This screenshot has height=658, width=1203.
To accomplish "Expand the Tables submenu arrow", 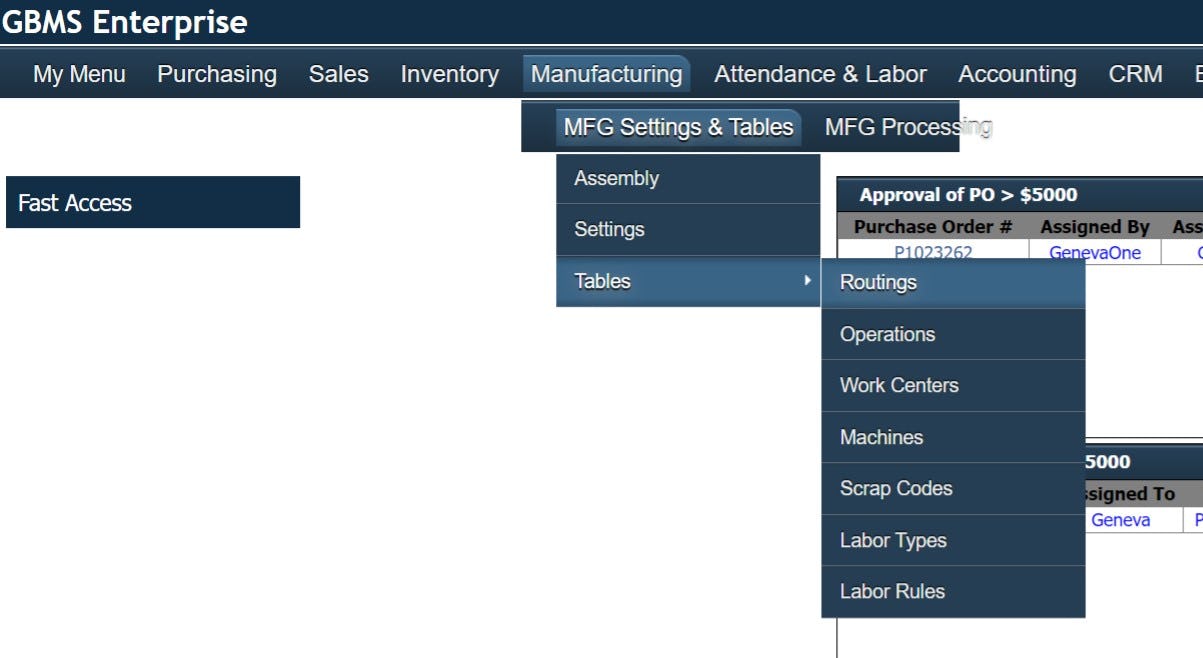I will [x=810, y=281].
